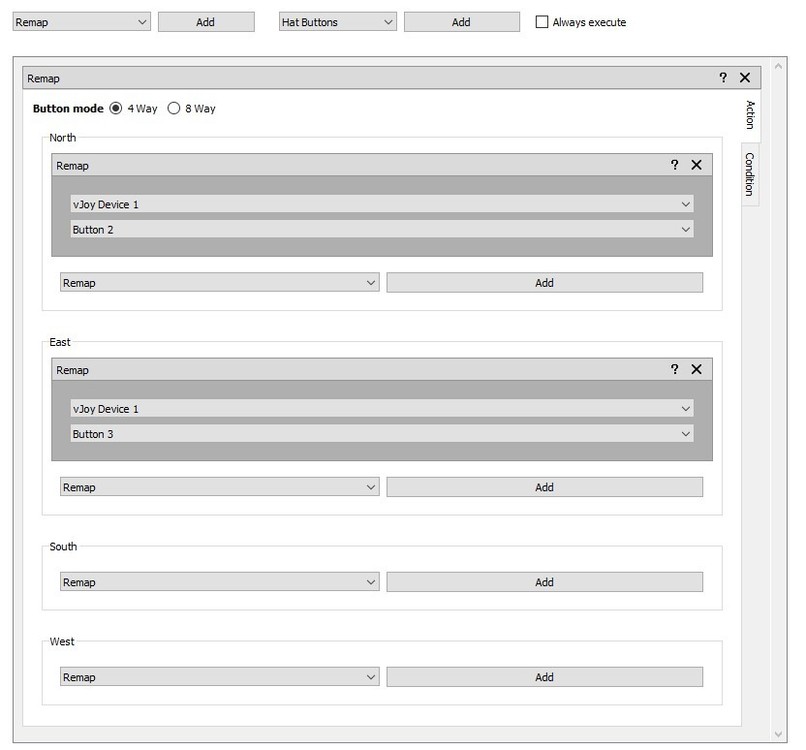The height and width of the screenshot is (750, 806).
Task: Select 8 Way button mode
Action: click(x=174, y=108)
